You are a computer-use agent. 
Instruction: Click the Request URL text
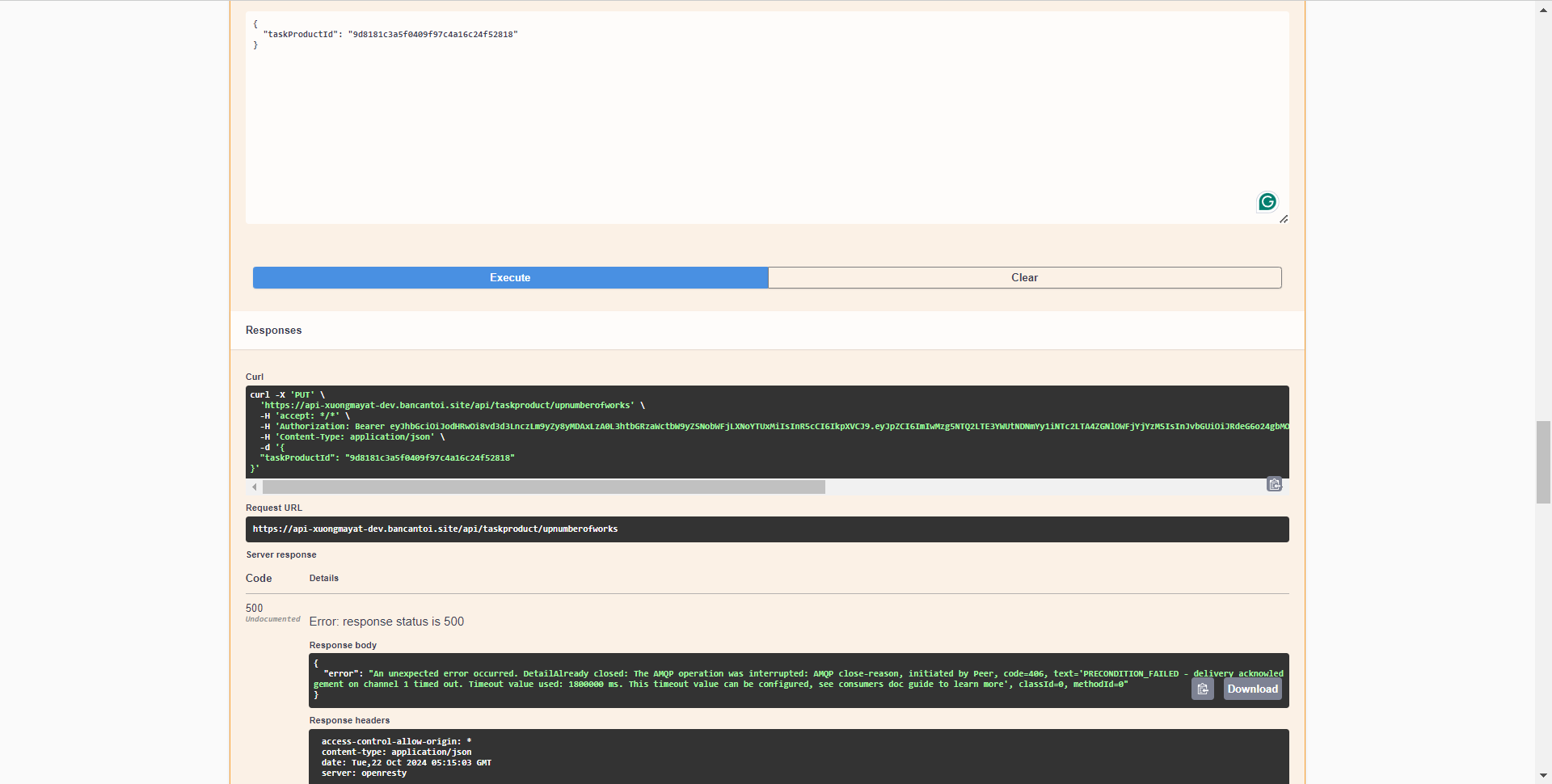[435, 529]
